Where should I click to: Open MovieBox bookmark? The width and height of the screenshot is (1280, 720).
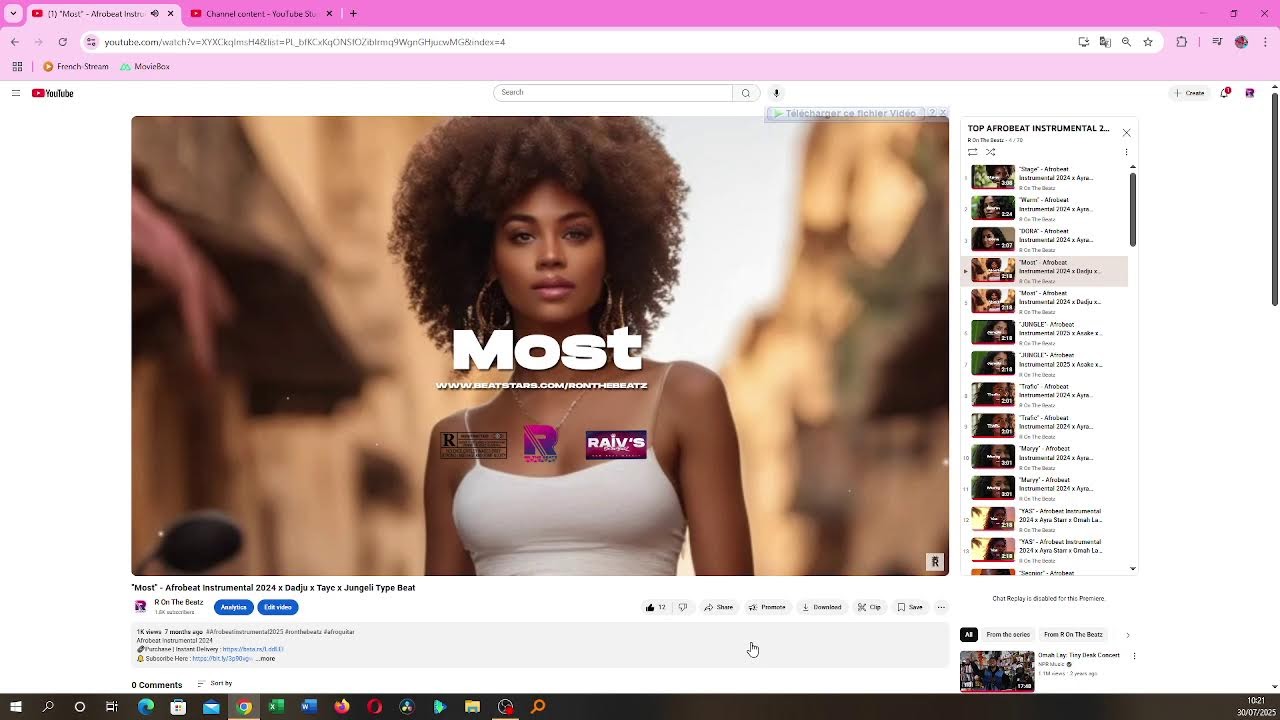pyautogui.click(x=145, y=67)
